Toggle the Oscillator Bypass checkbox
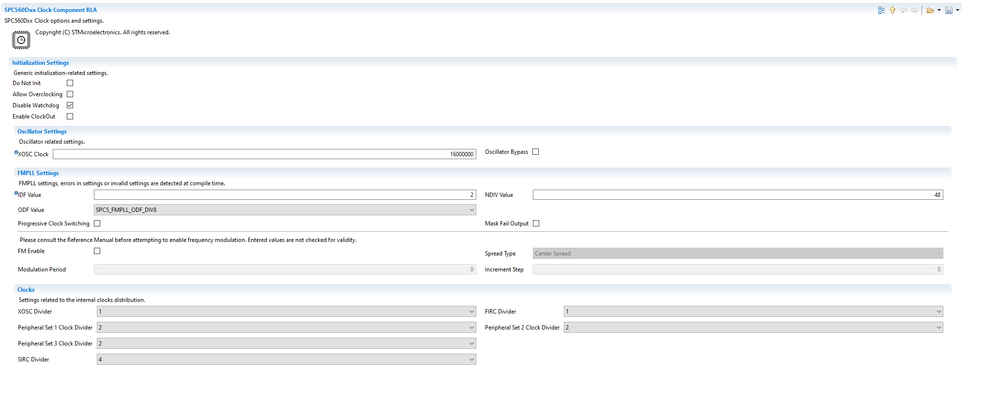Viewport: 999px width, 418px height. click(536, 152)
